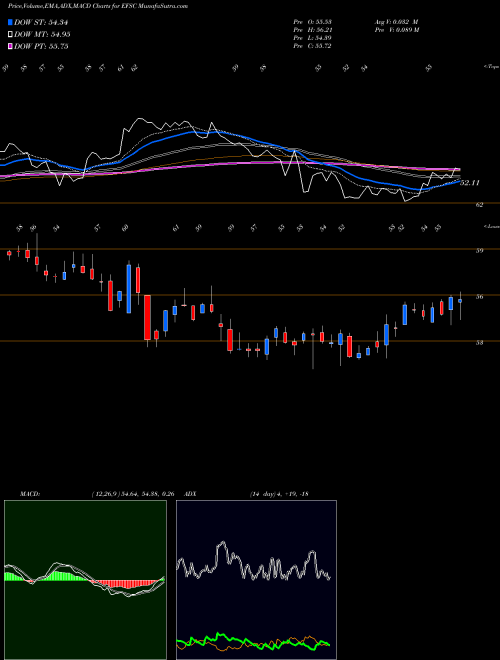Click the 'Pre L: 54.89' low value
The image size is (500, 660).
[312, 38]
